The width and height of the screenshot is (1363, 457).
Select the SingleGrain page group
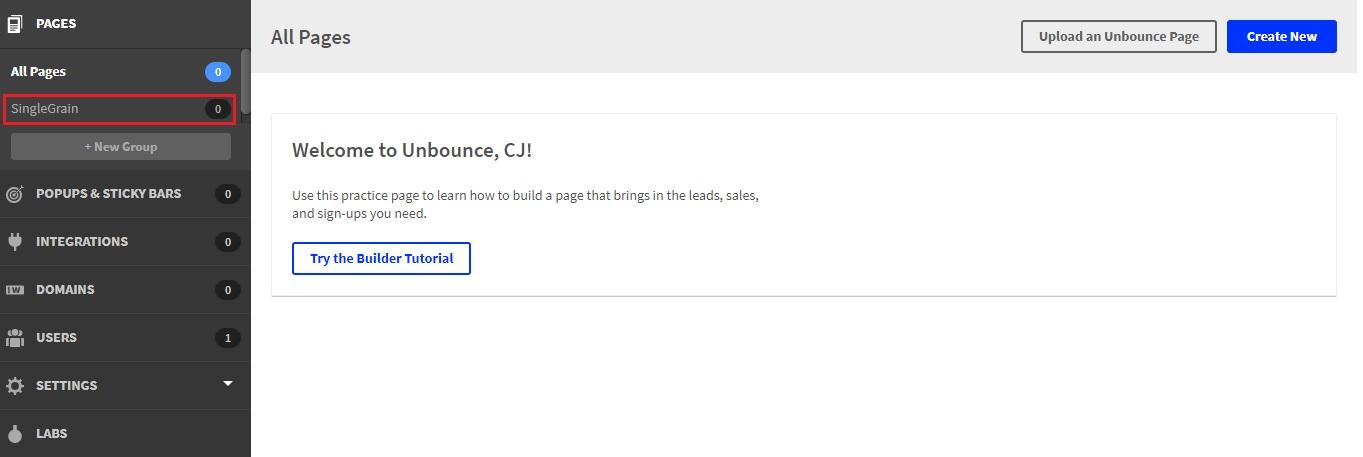[x=45, y=109]
